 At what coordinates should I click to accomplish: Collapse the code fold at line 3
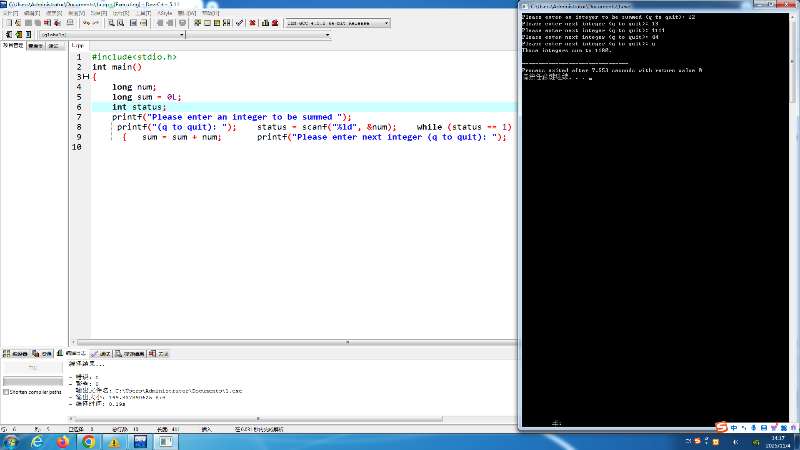(x=86, y=77)
